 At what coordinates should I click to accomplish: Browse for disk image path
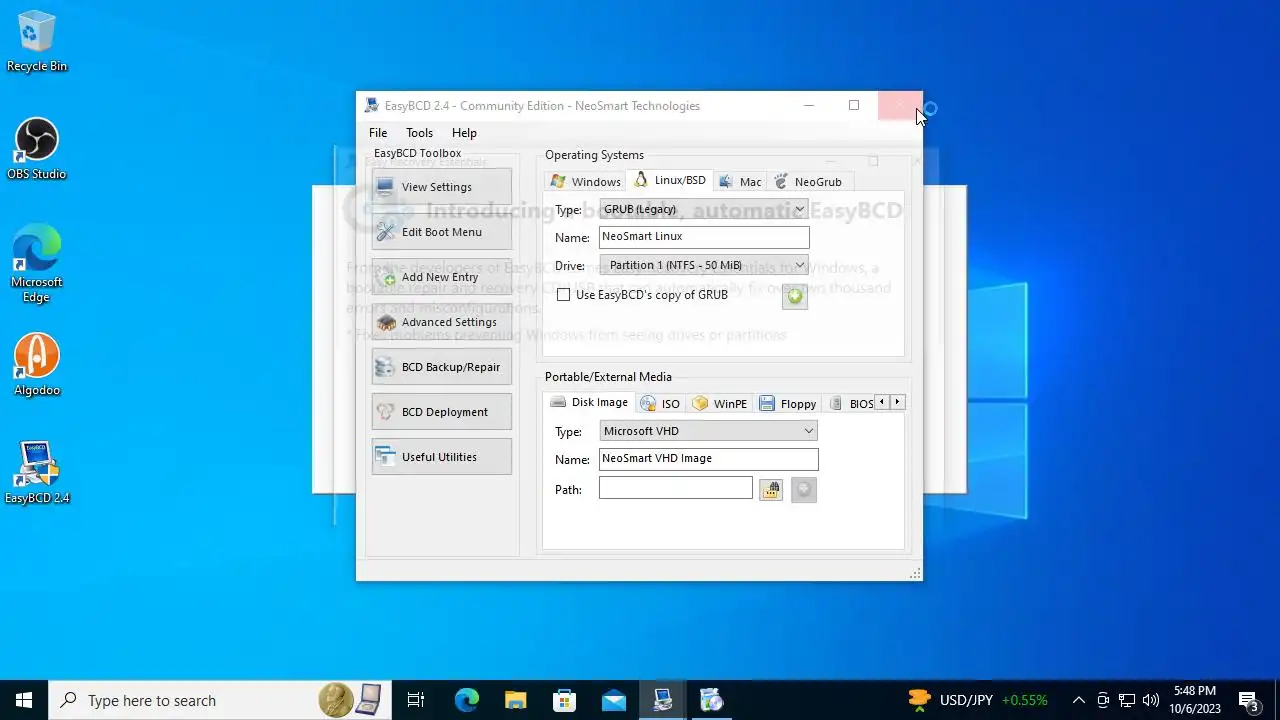point(770,490)
